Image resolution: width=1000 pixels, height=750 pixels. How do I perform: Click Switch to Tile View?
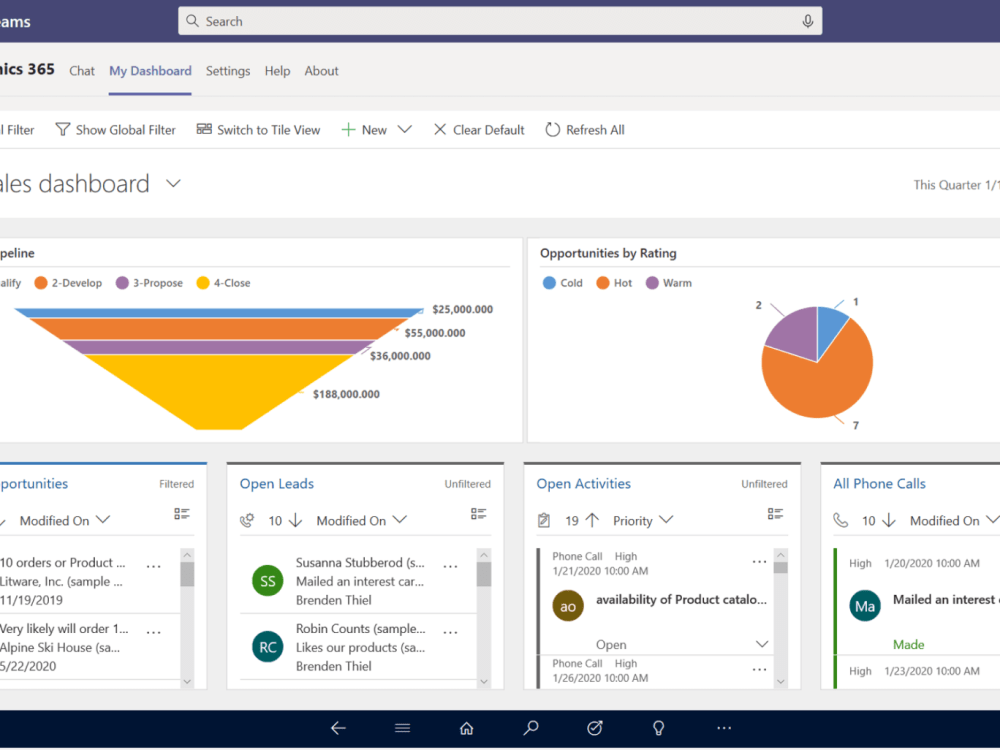coord(258,129)
